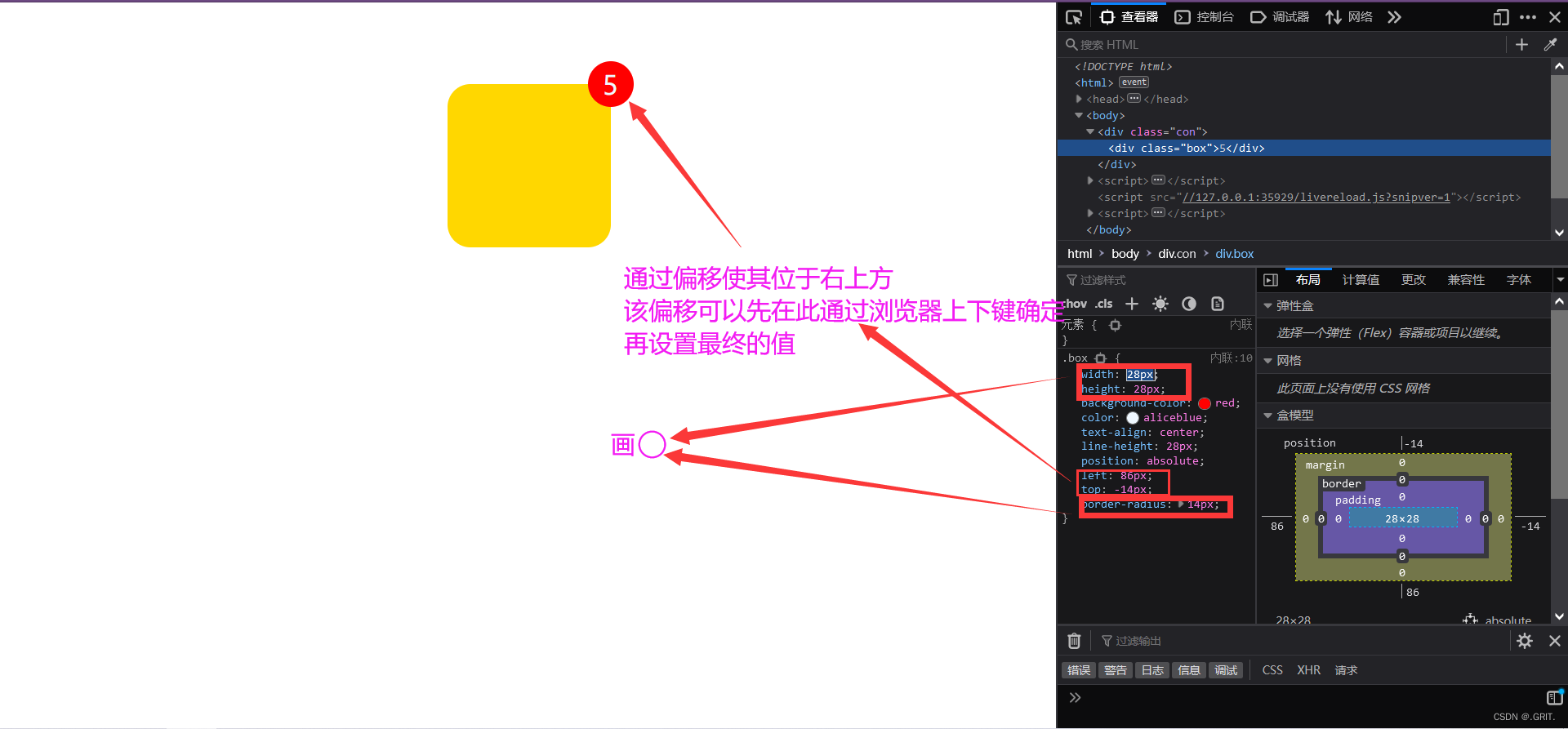
Task: Toggle the 警告 warnings filter
Action: point(1116,670)
